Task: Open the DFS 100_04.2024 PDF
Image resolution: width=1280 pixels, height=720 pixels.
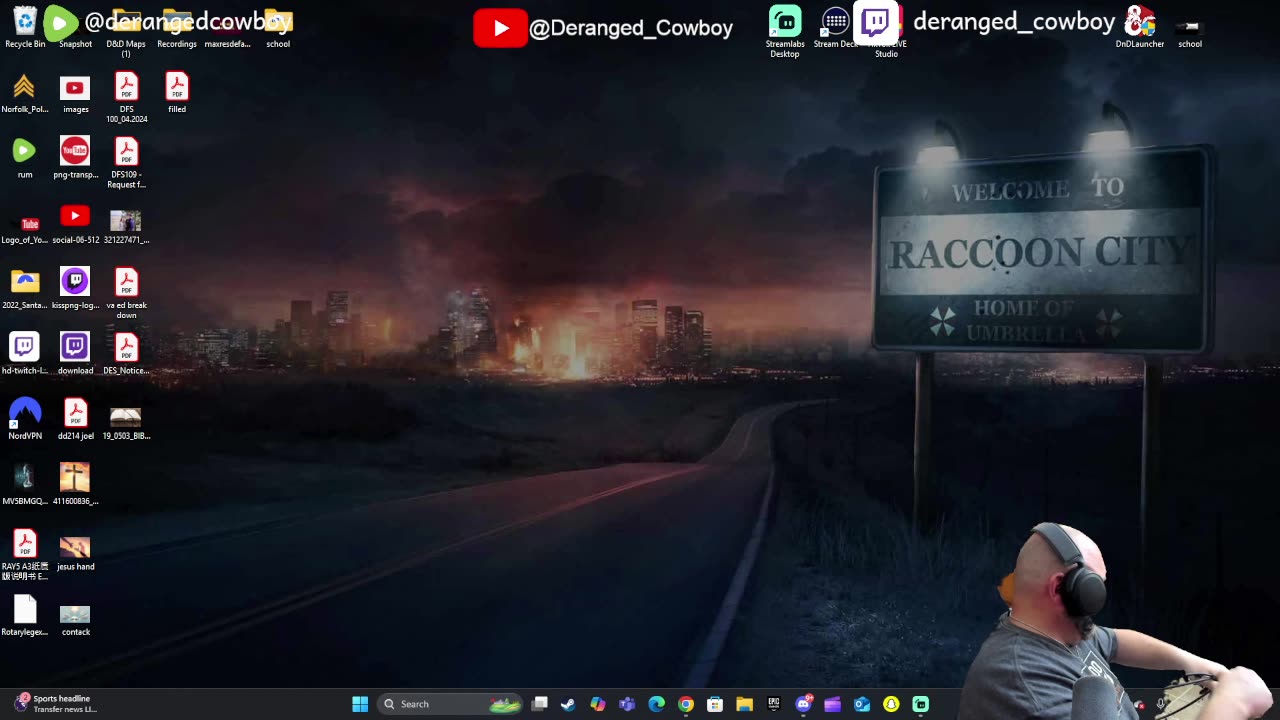Action: click(x=126, y=98)
